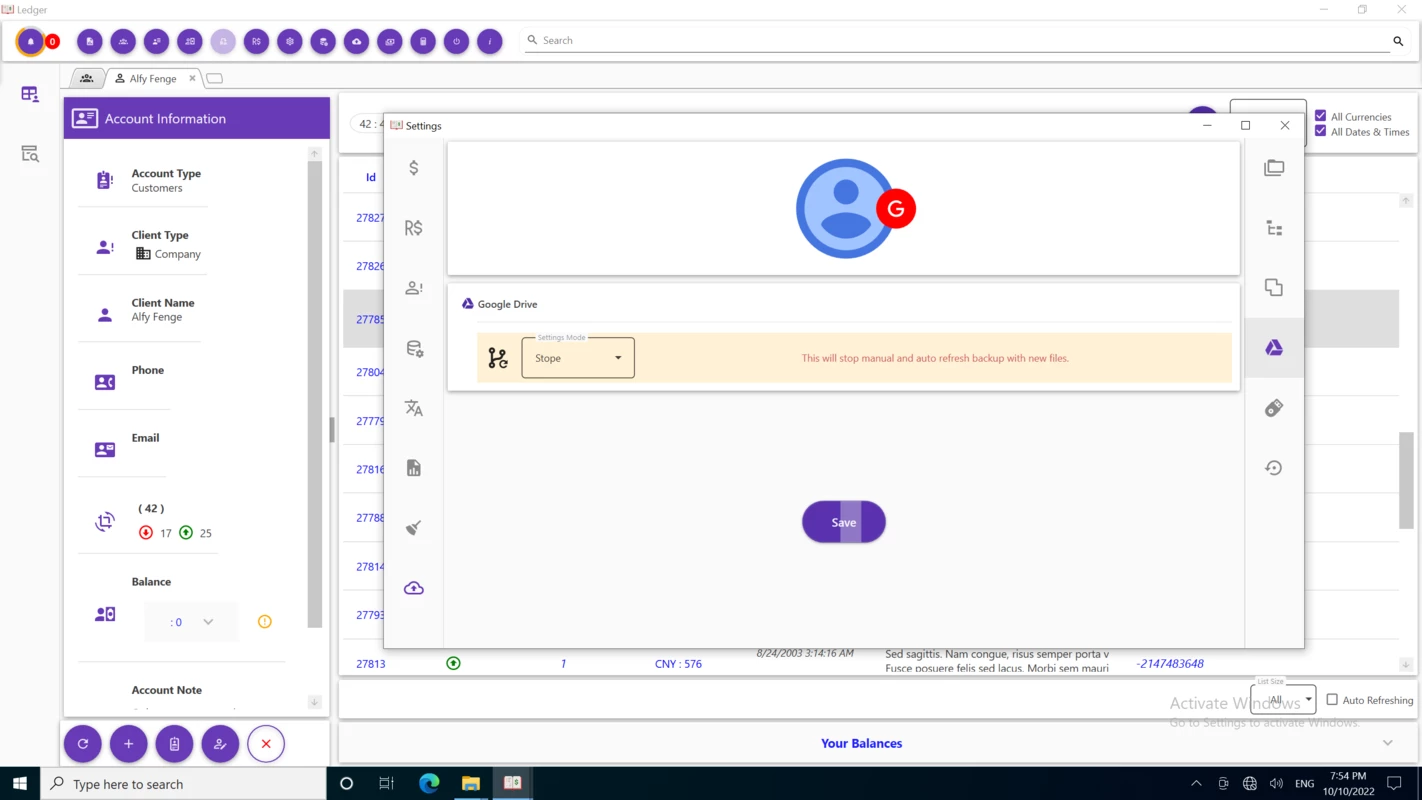
Task: Open the dollar currency settings section
Action: click(414, 168)
